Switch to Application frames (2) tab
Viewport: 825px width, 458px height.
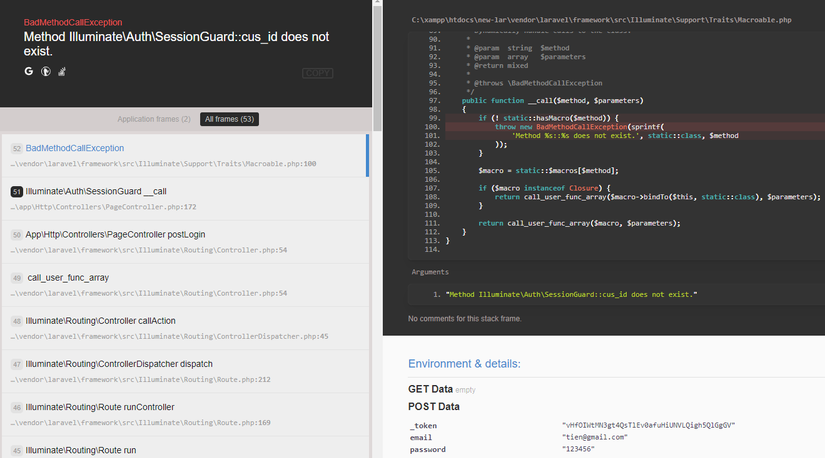point(154,119)
